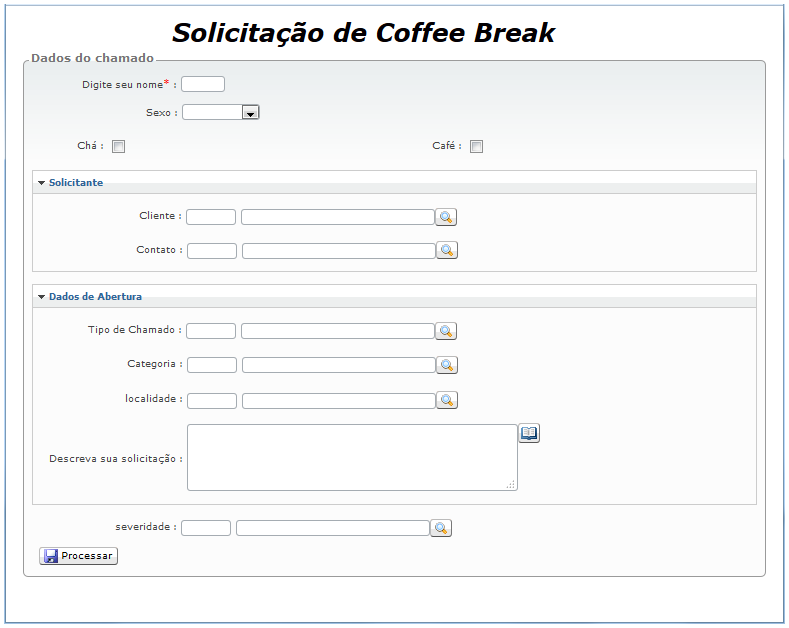This screenshot has width=789, height=628.
Task: Open the localidade lookup search icon
Action: coord(447,400)
